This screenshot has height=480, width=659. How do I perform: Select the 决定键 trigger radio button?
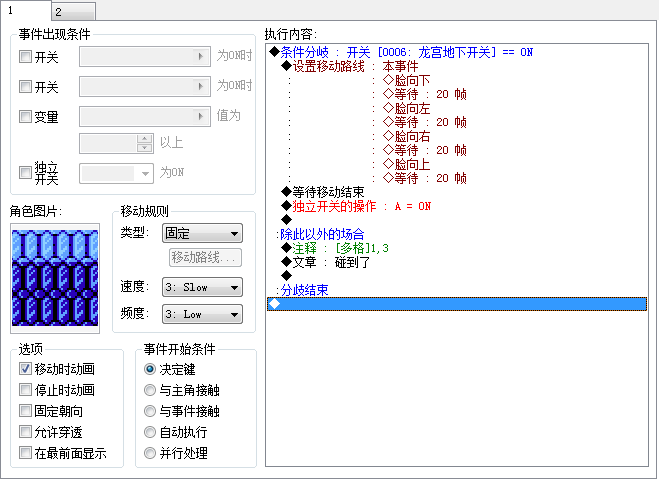(150, 369)
